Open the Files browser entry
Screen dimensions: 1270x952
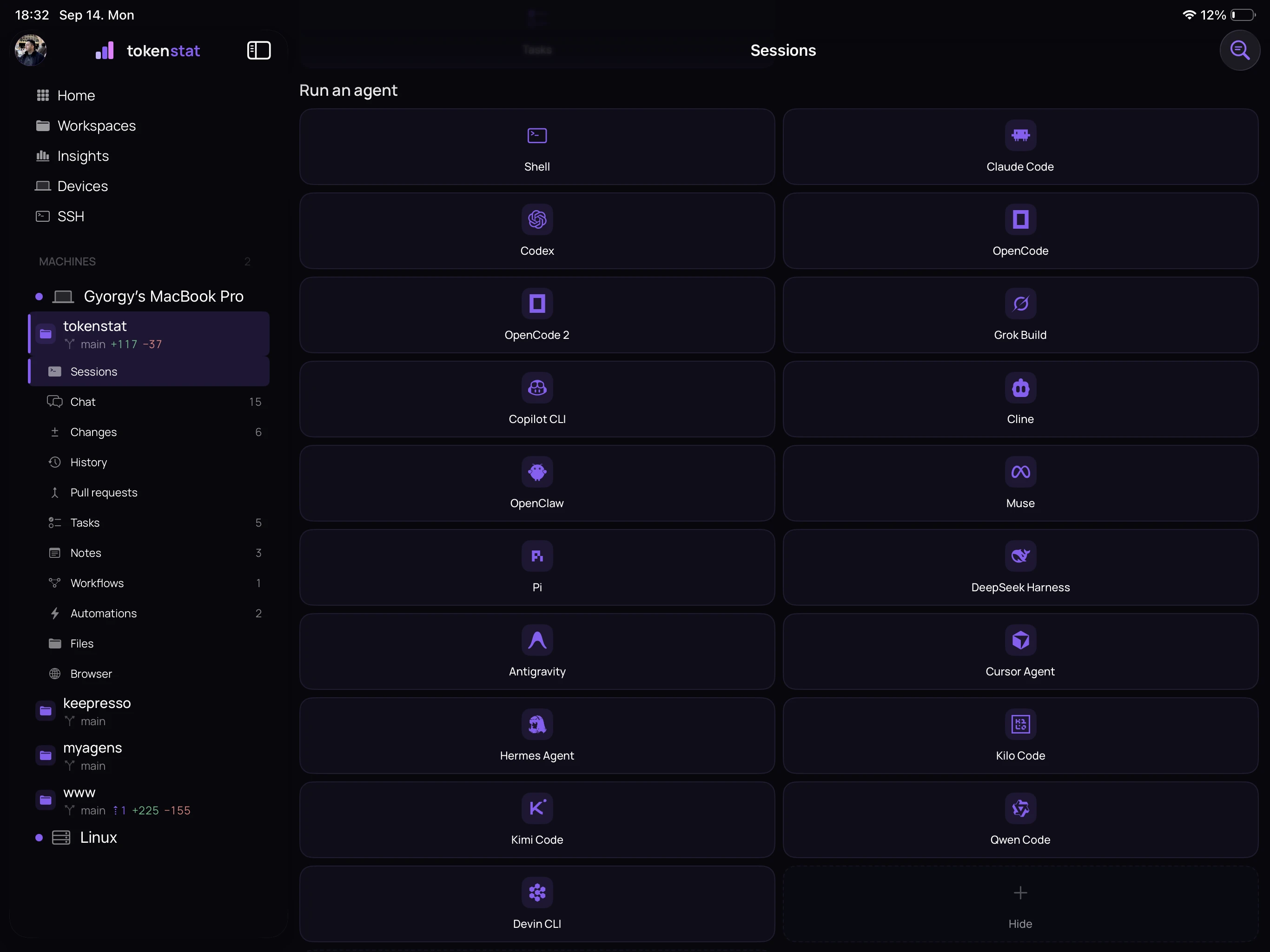tap(149, 644)
